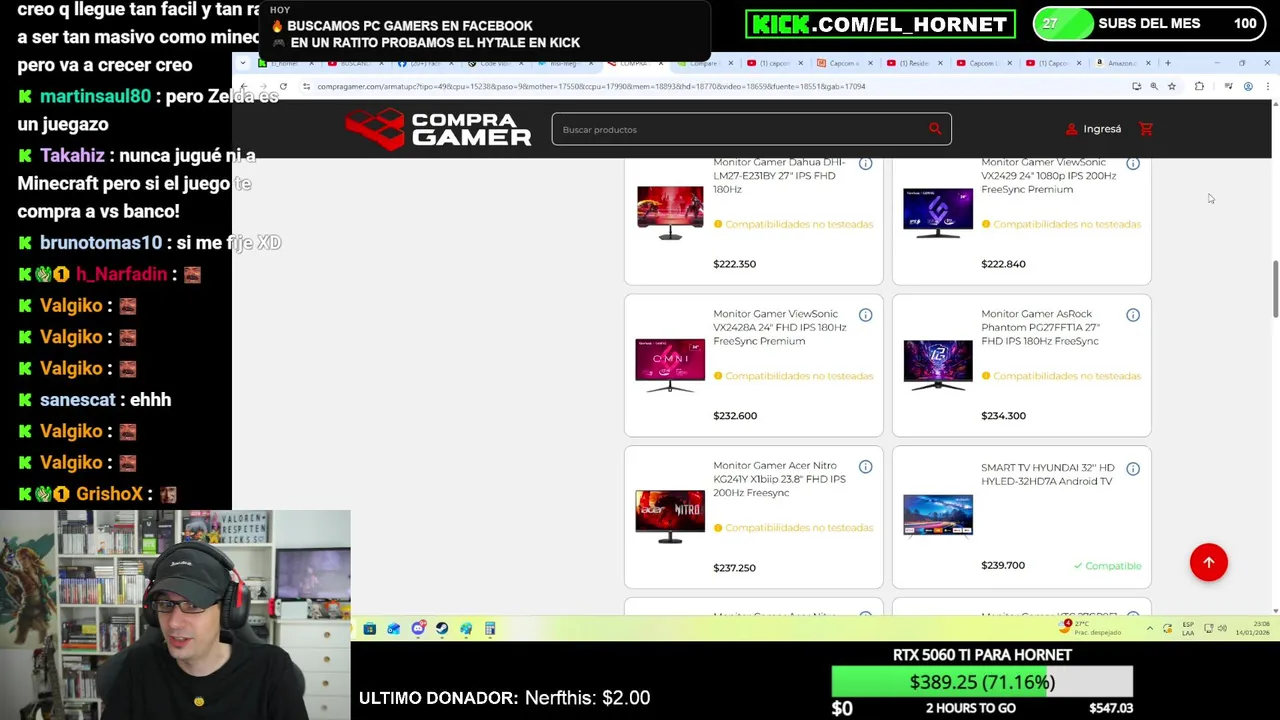Open a new browser tab with plus
Image resolution: width=1280 pixels, height=720 pixels.
[1167, 63]
